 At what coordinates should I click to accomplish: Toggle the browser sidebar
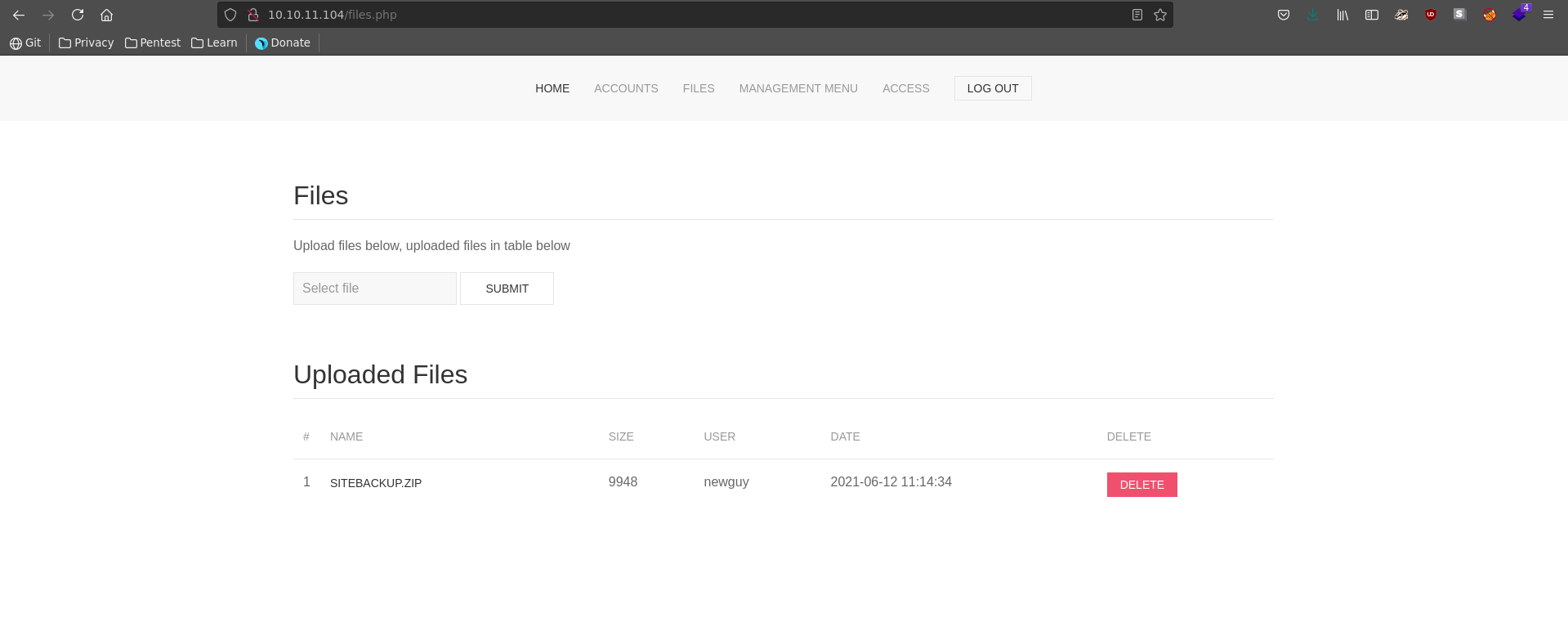click(1371, 15)
